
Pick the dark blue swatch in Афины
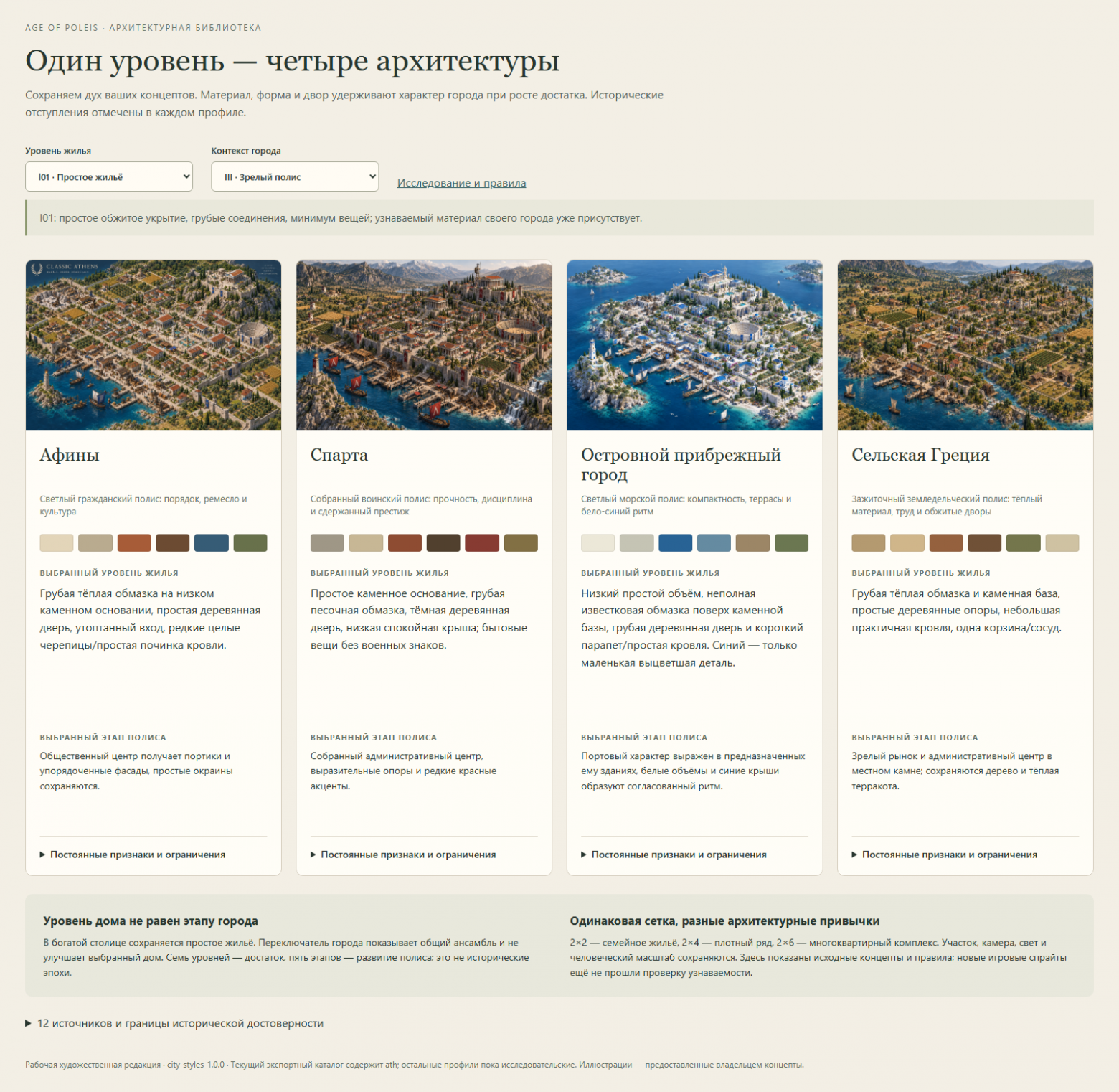[x=212, y=542]
